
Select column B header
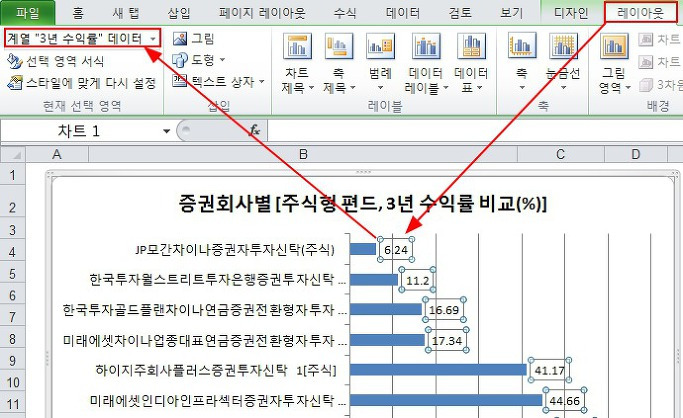303,154
